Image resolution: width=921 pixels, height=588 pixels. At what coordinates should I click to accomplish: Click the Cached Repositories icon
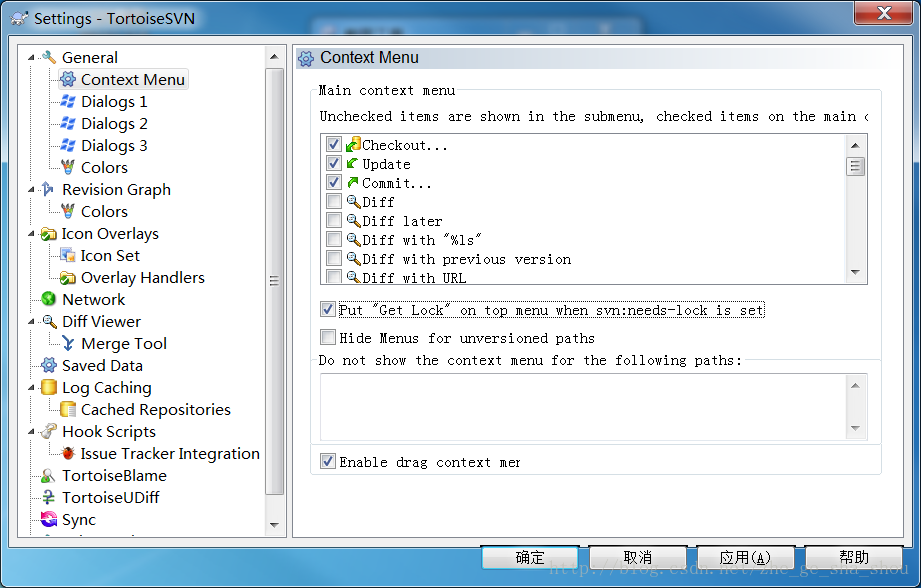(68, 409)
